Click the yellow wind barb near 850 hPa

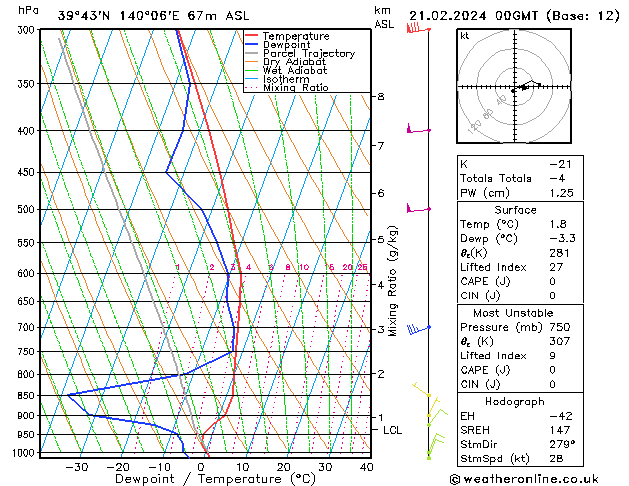pyautogui.click(x=422, y=389)
